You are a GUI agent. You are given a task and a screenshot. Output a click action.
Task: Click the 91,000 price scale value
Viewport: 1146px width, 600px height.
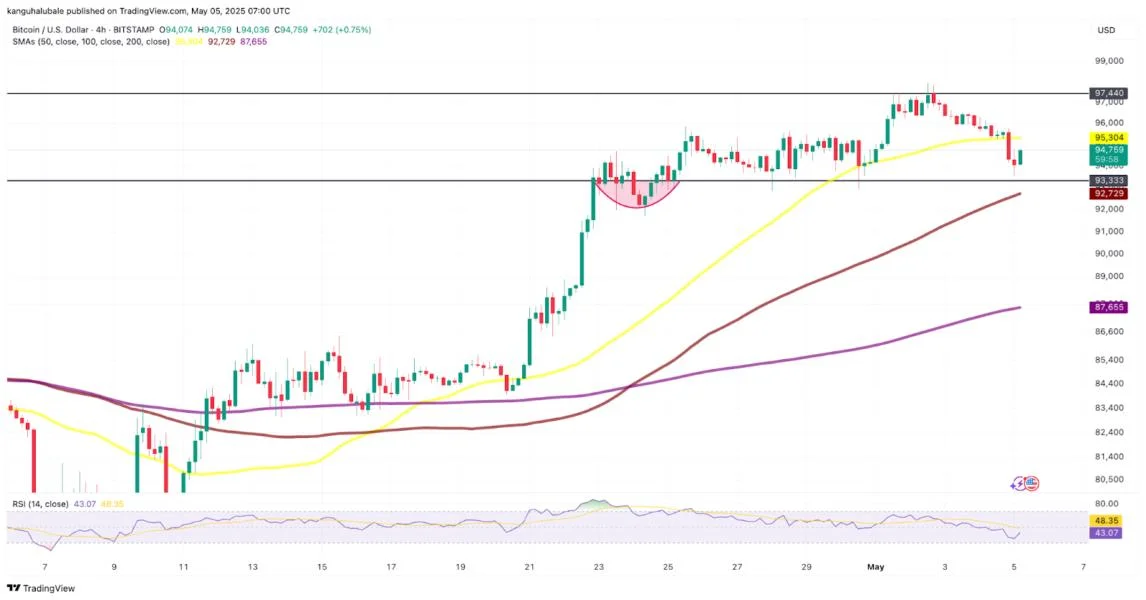coord(1109,231)
